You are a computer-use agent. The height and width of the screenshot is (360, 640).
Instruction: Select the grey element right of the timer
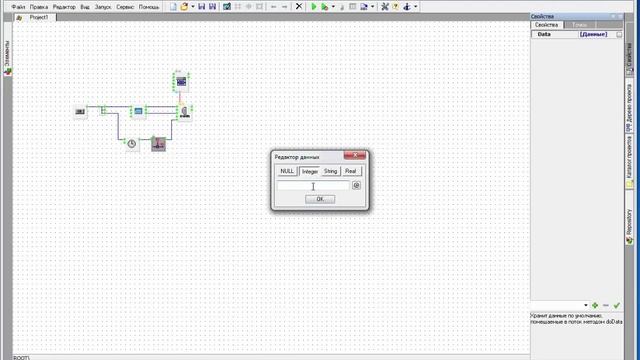(158, 144)
